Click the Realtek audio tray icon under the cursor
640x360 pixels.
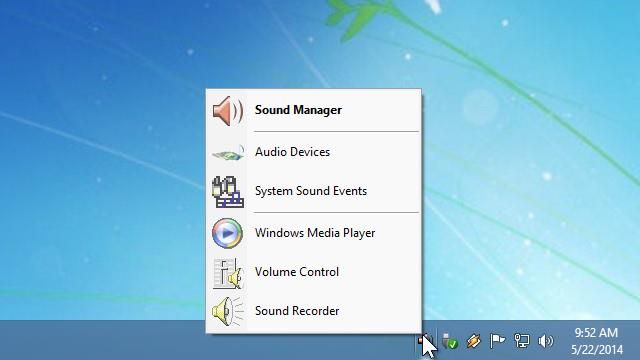pos(426,341)
